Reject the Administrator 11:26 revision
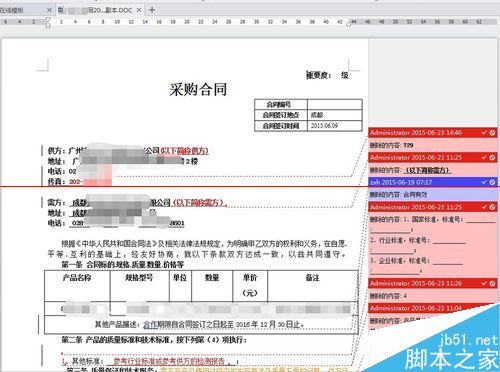 (492, 283)
